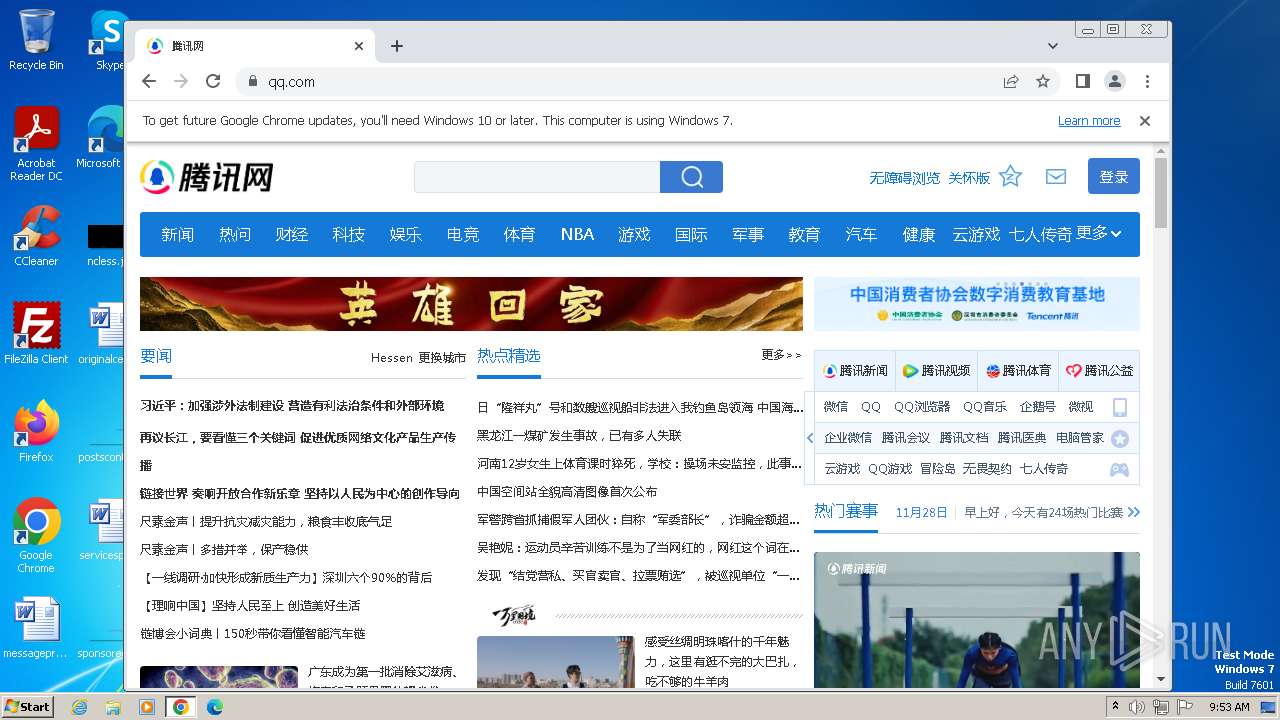Open 腾讯视频 product tab

coord(936,371)
